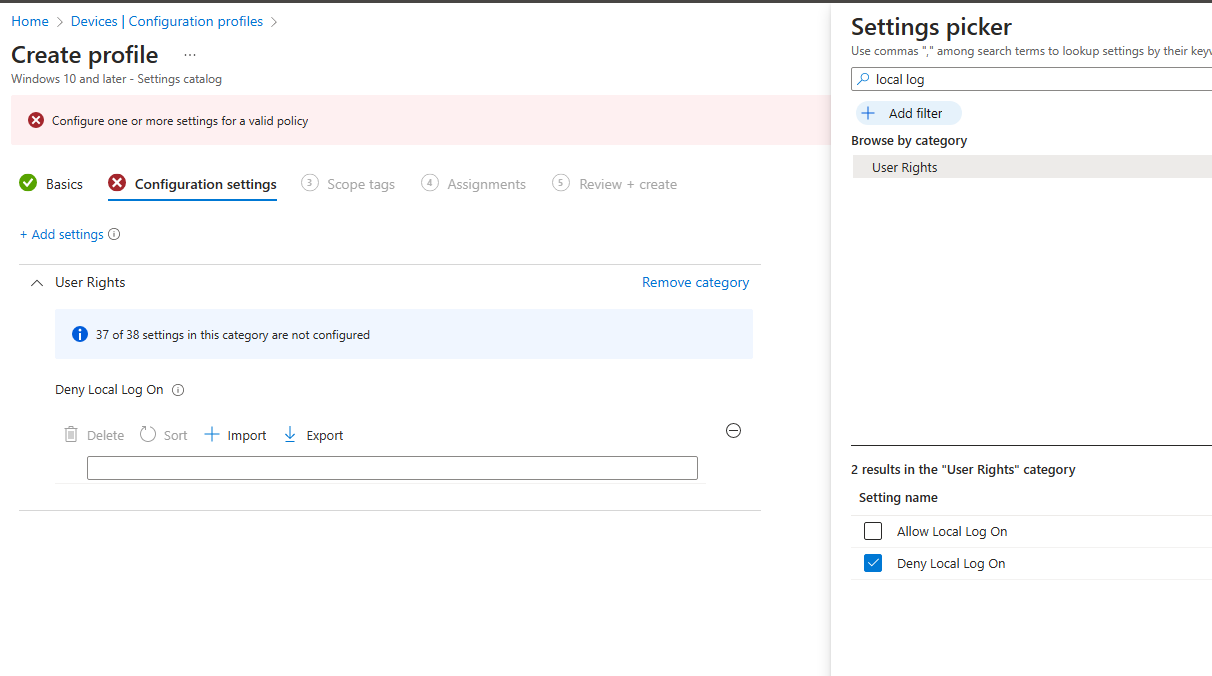Check the Allow Local Log On checkbox
Image resolution: width=1212 pixels, height=676 pixels.
pos(873,531)
